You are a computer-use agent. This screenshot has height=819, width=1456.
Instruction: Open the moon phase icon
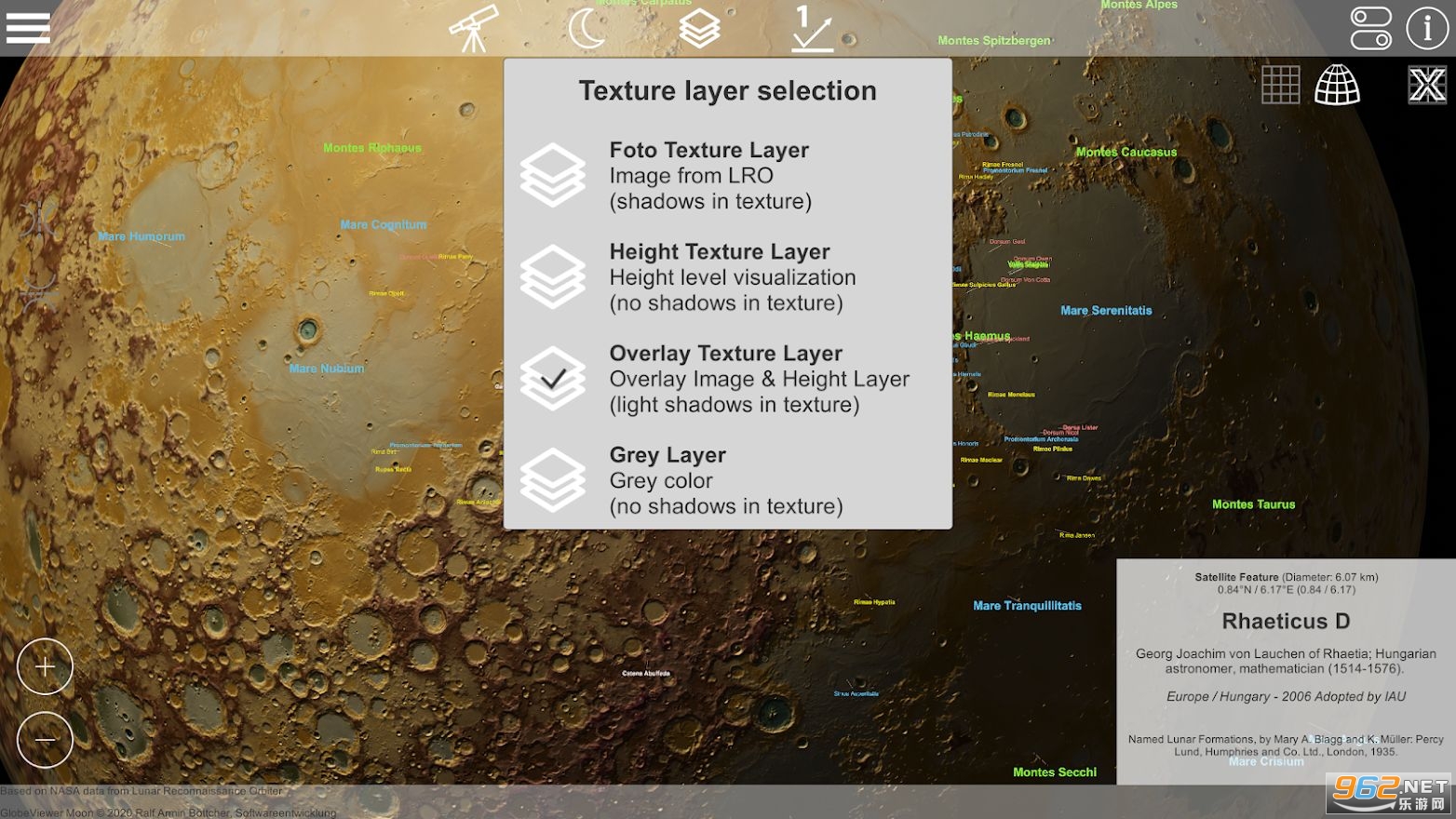(x=586, y=28)
